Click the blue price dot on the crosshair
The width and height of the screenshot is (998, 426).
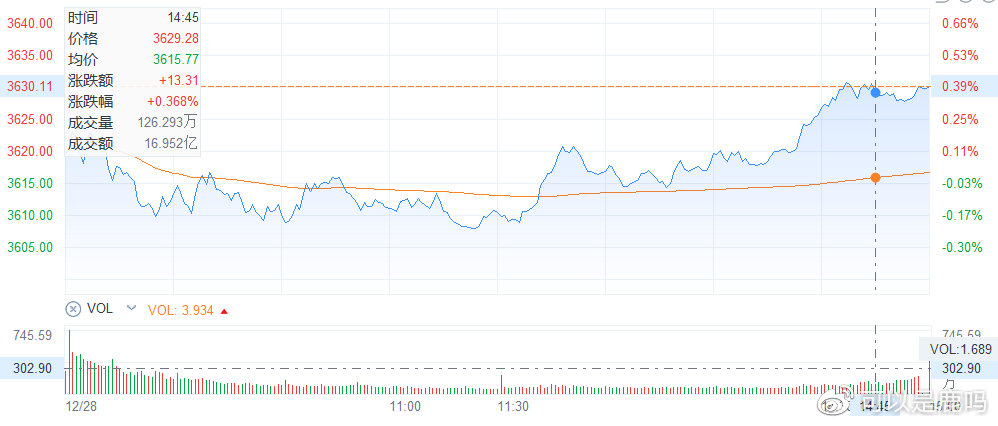876,92
